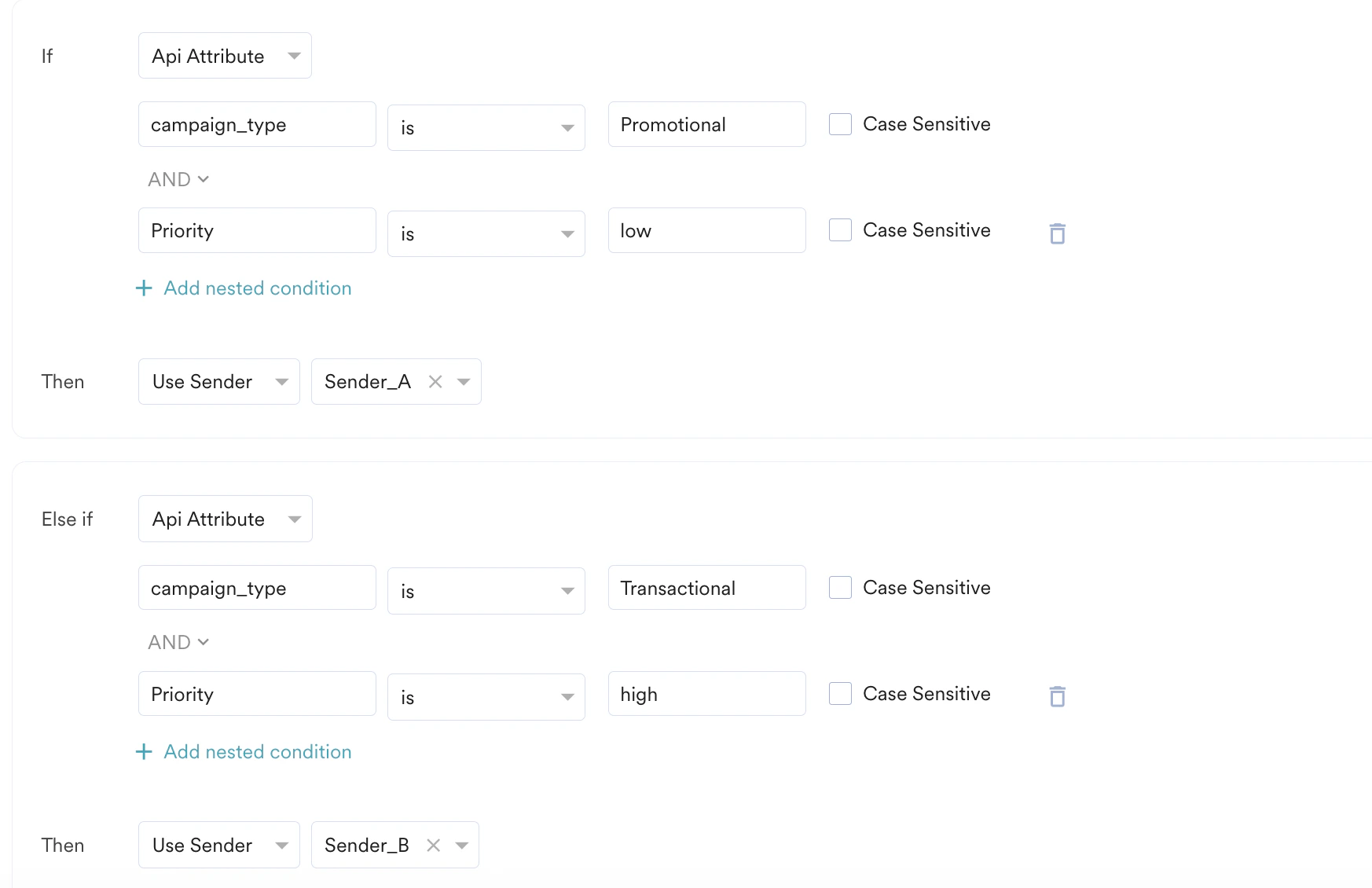Clear the Sender_A selection

point(435,382)
